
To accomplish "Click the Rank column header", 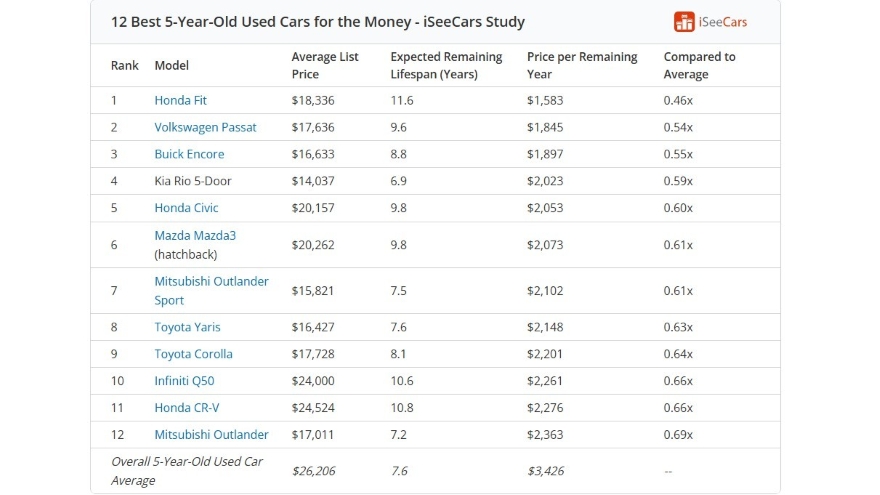I will tap(125, 65).
